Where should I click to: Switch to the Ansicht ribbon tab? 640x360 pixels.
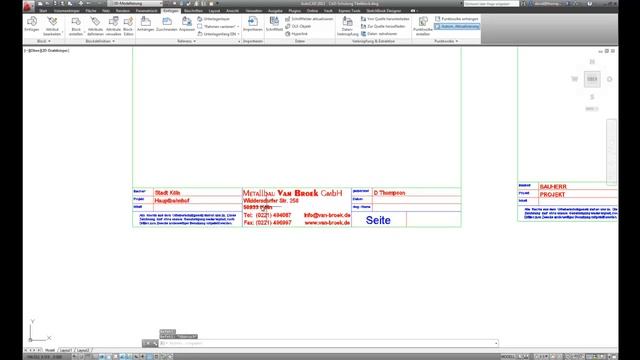(x=232, y=11)
